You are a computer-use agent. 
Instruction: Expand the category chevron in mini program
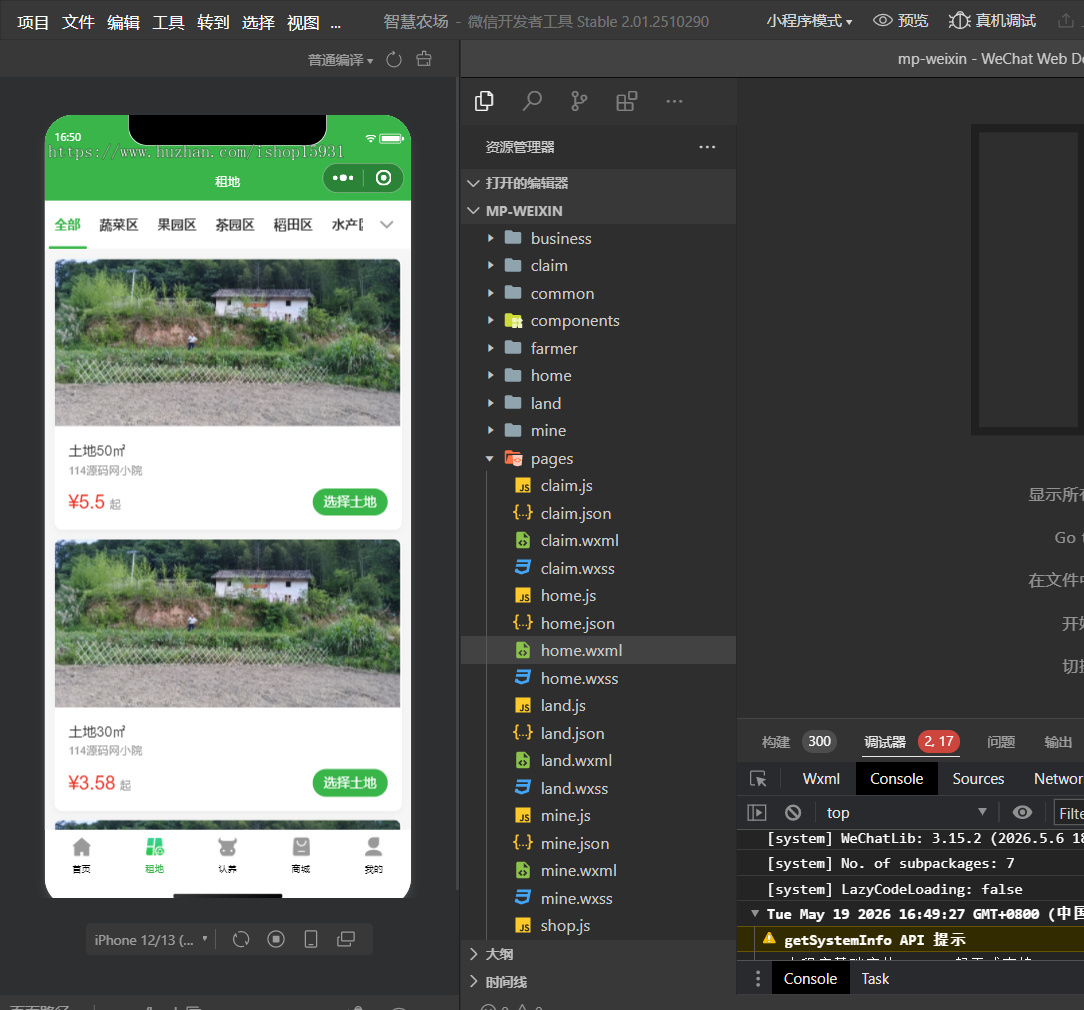click(386, 224)
